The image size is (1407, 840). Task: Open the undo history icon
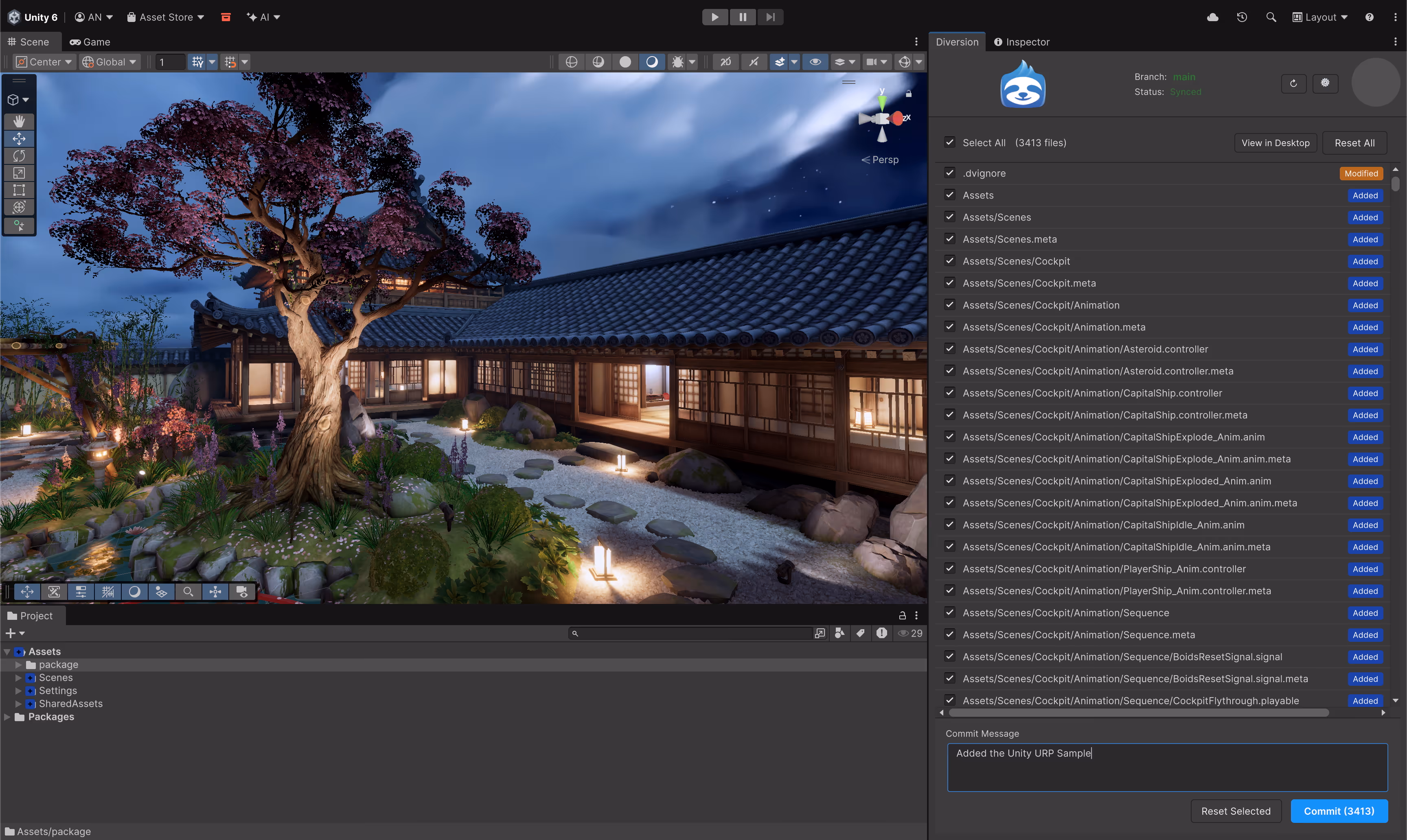[x=1242, y=17]
